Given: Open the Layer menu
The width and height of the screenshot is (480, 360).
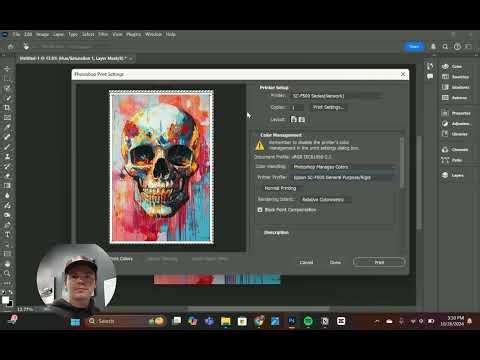Looking at the screenshot, I should coord(58,34).
